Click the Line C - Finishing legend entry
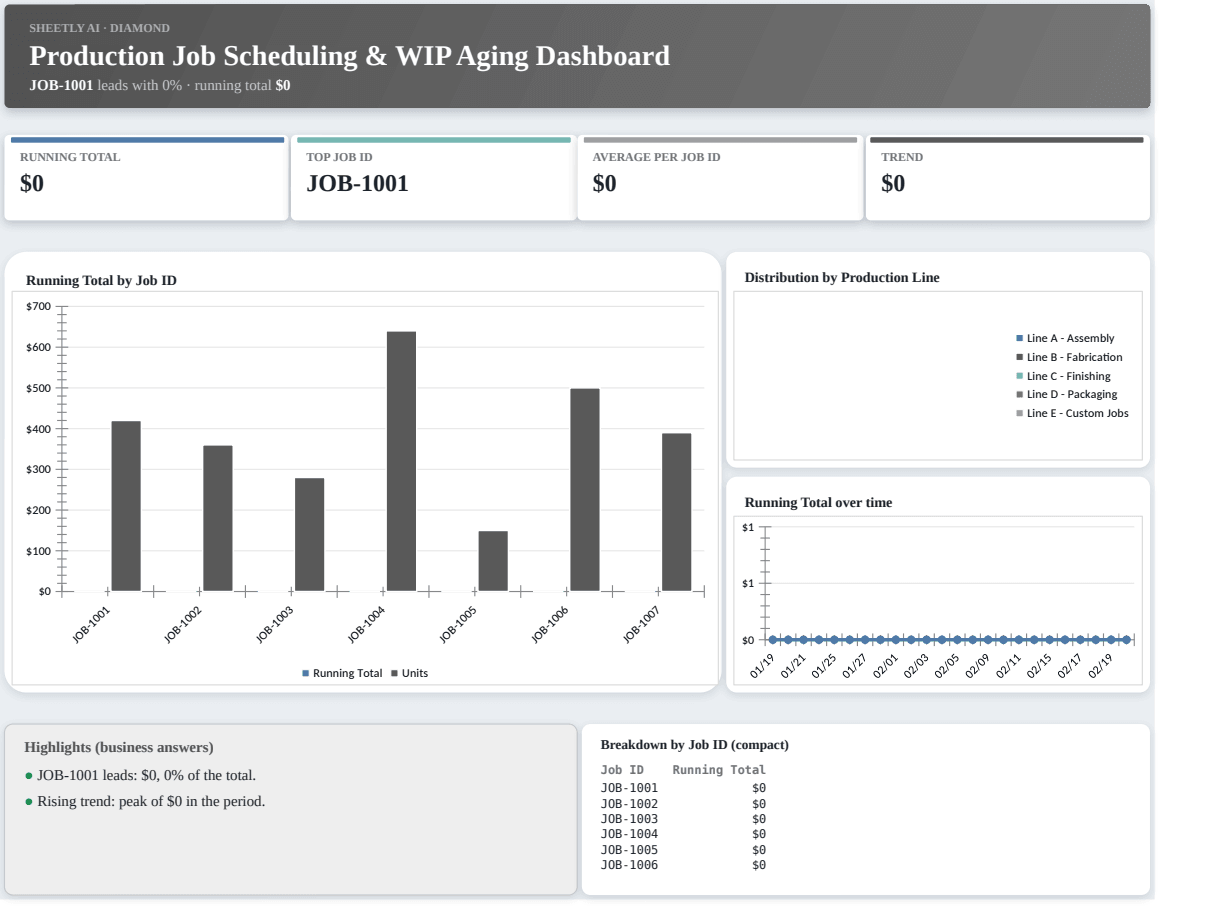 pyautogui.click(x=1063, y=376)
